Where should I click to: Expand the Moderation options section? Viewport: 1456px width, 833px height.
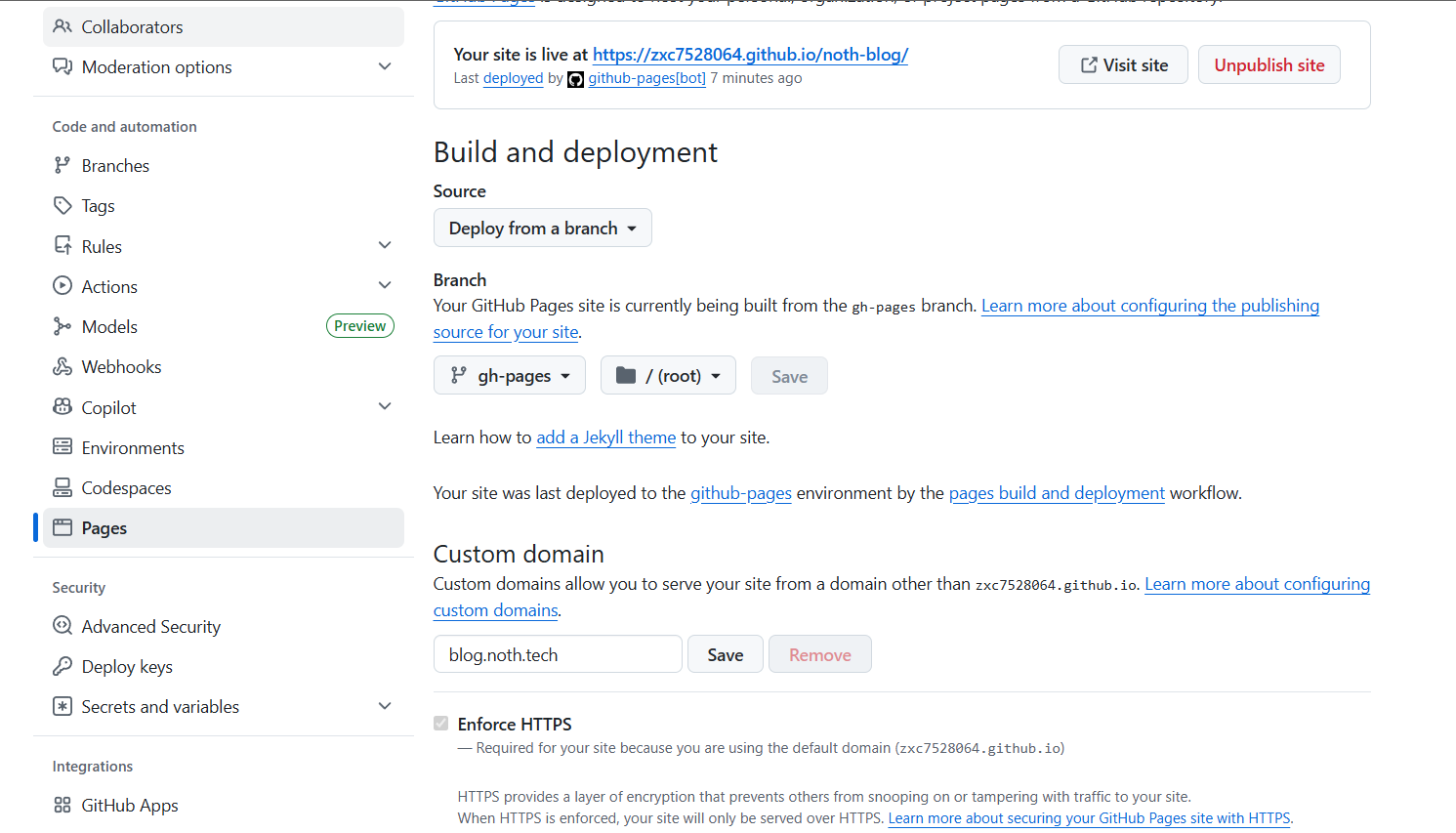pos(385,66)
